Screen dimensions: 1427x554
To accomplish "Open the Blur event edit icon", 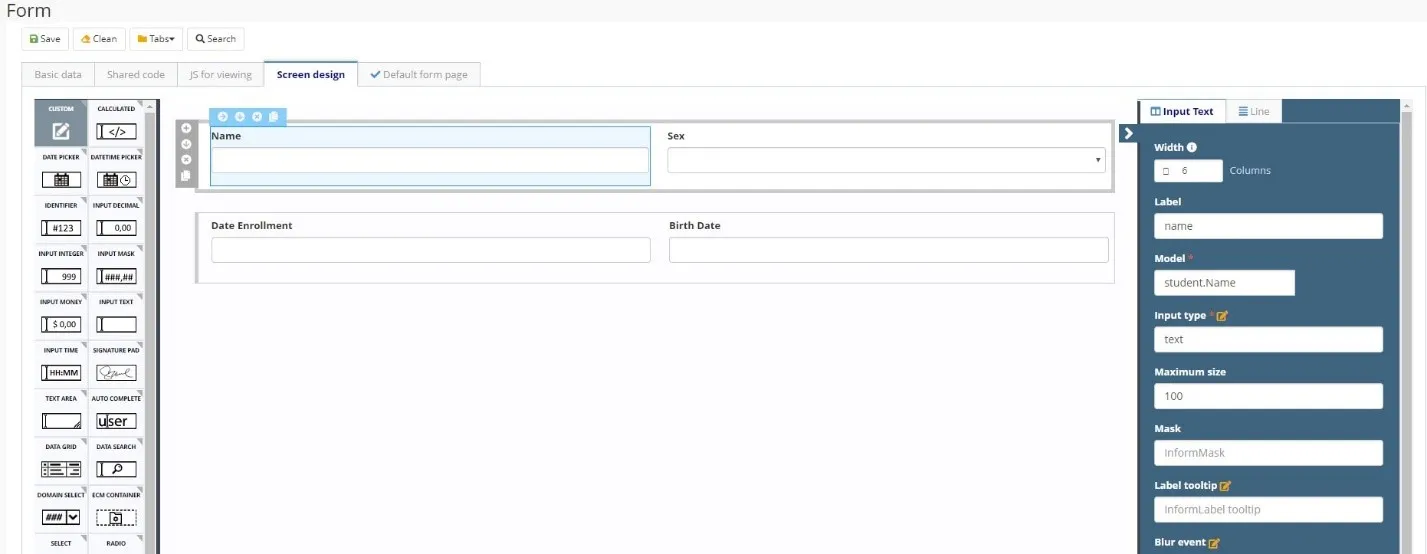I will click(1215, 543).
